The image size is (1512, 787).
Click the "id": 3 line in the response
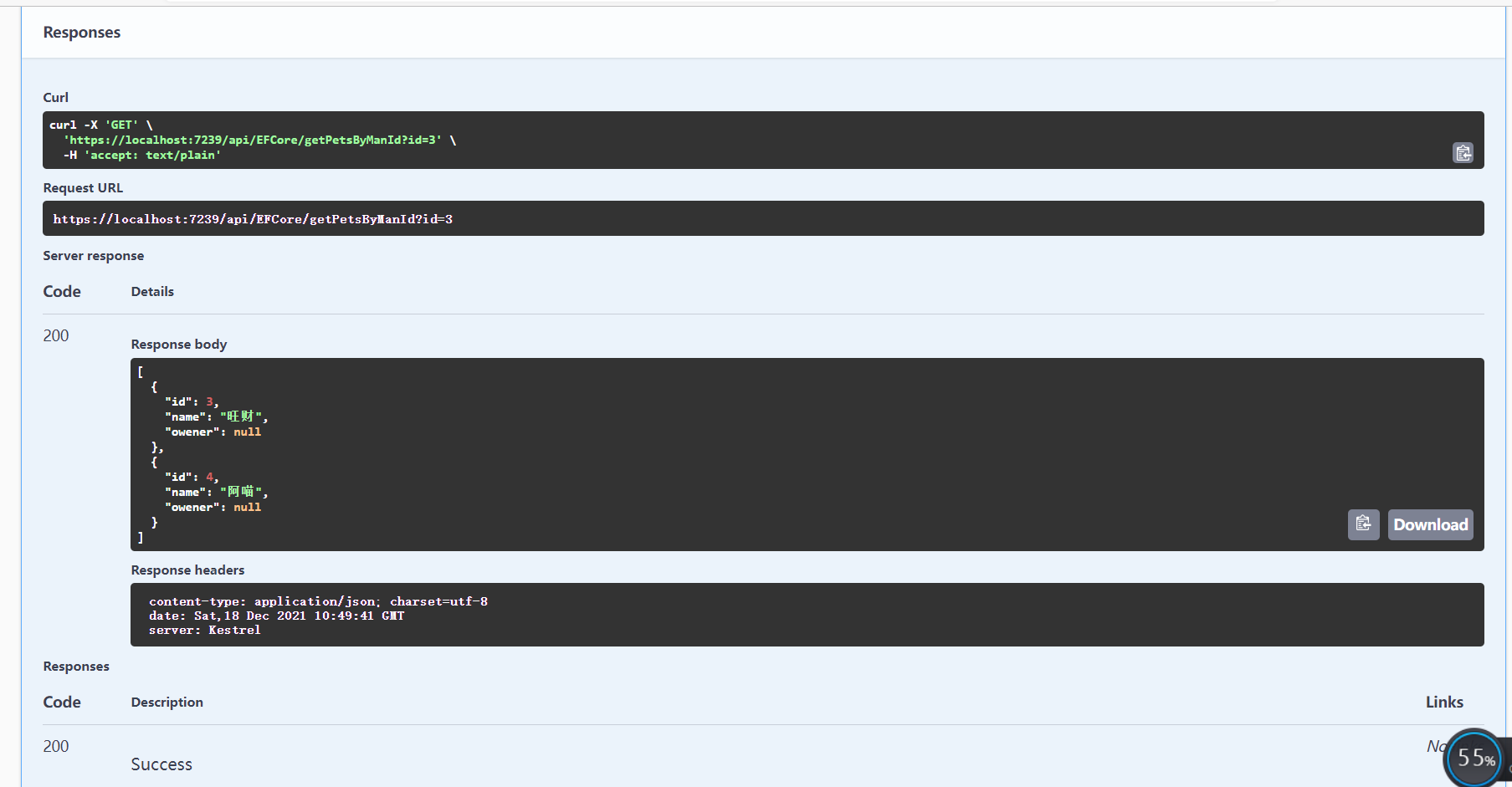click(192, 402)
